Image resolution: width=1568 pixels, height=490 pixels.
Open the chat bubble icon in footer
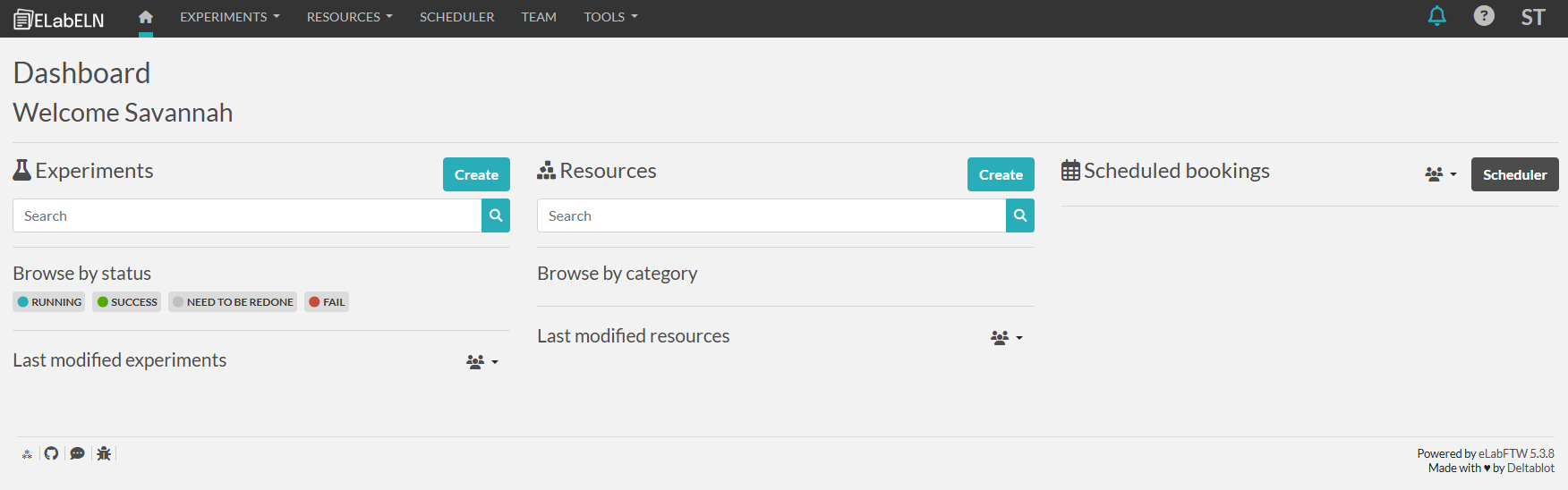(78, 453)
